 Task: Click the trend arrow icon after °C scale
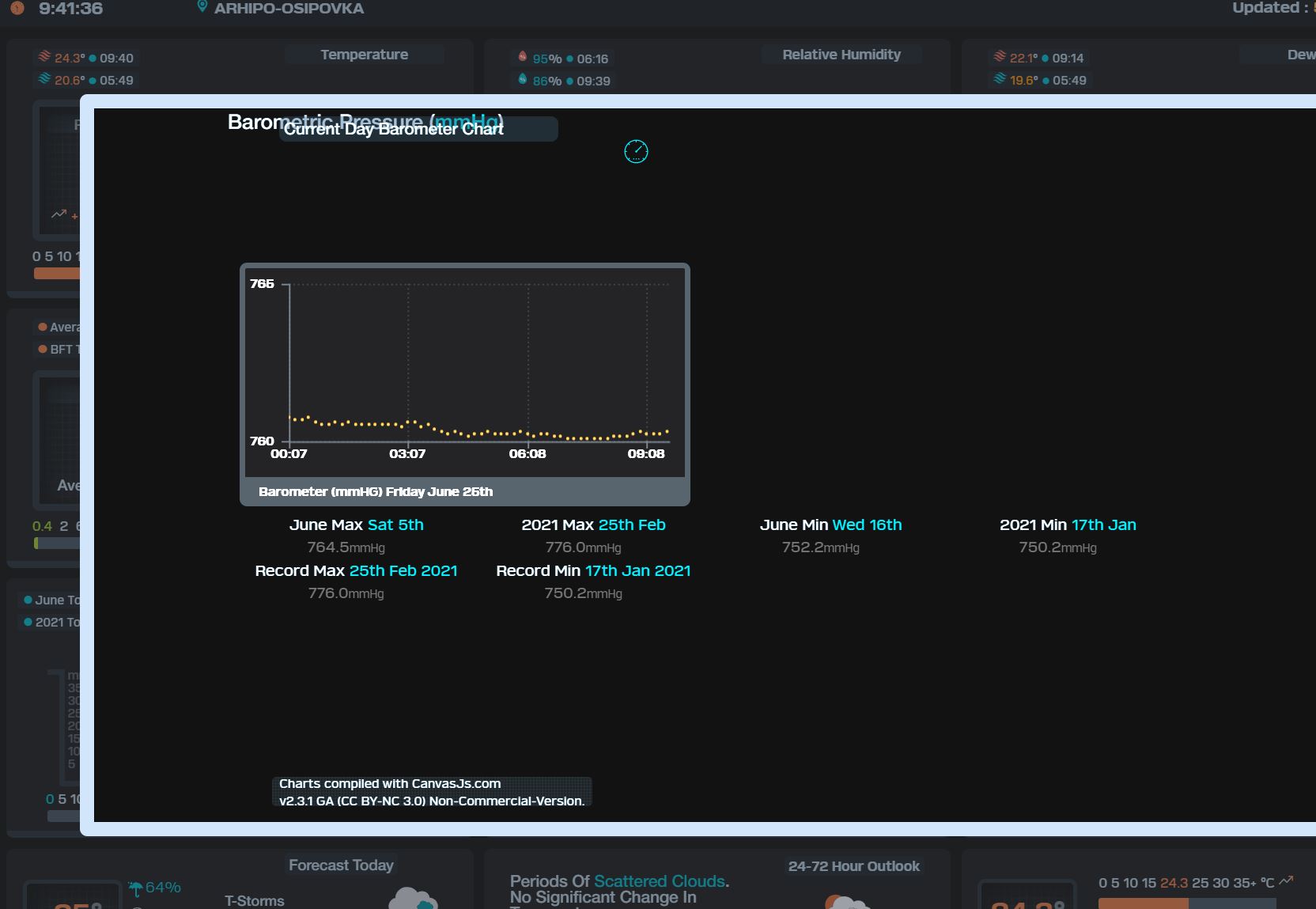coord(1286,881)
